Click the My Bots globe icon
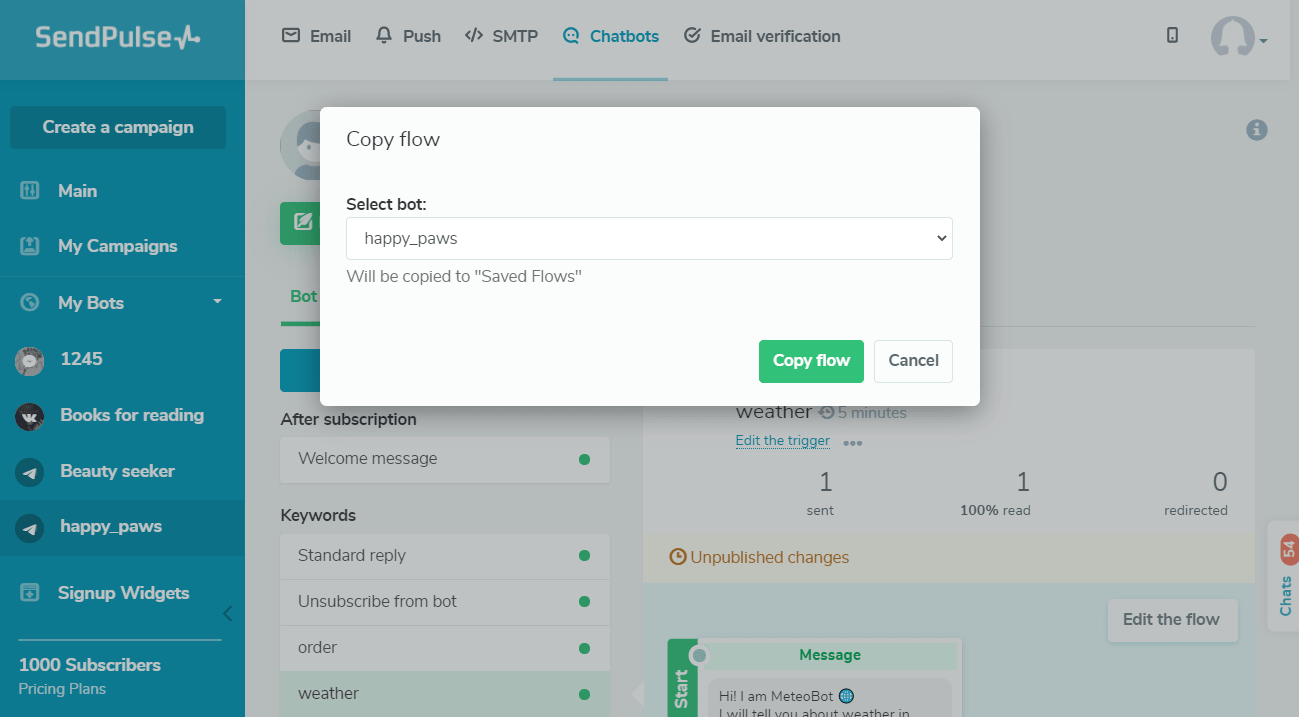Screen dimensions: 1299x717 [x=30, y=302]
